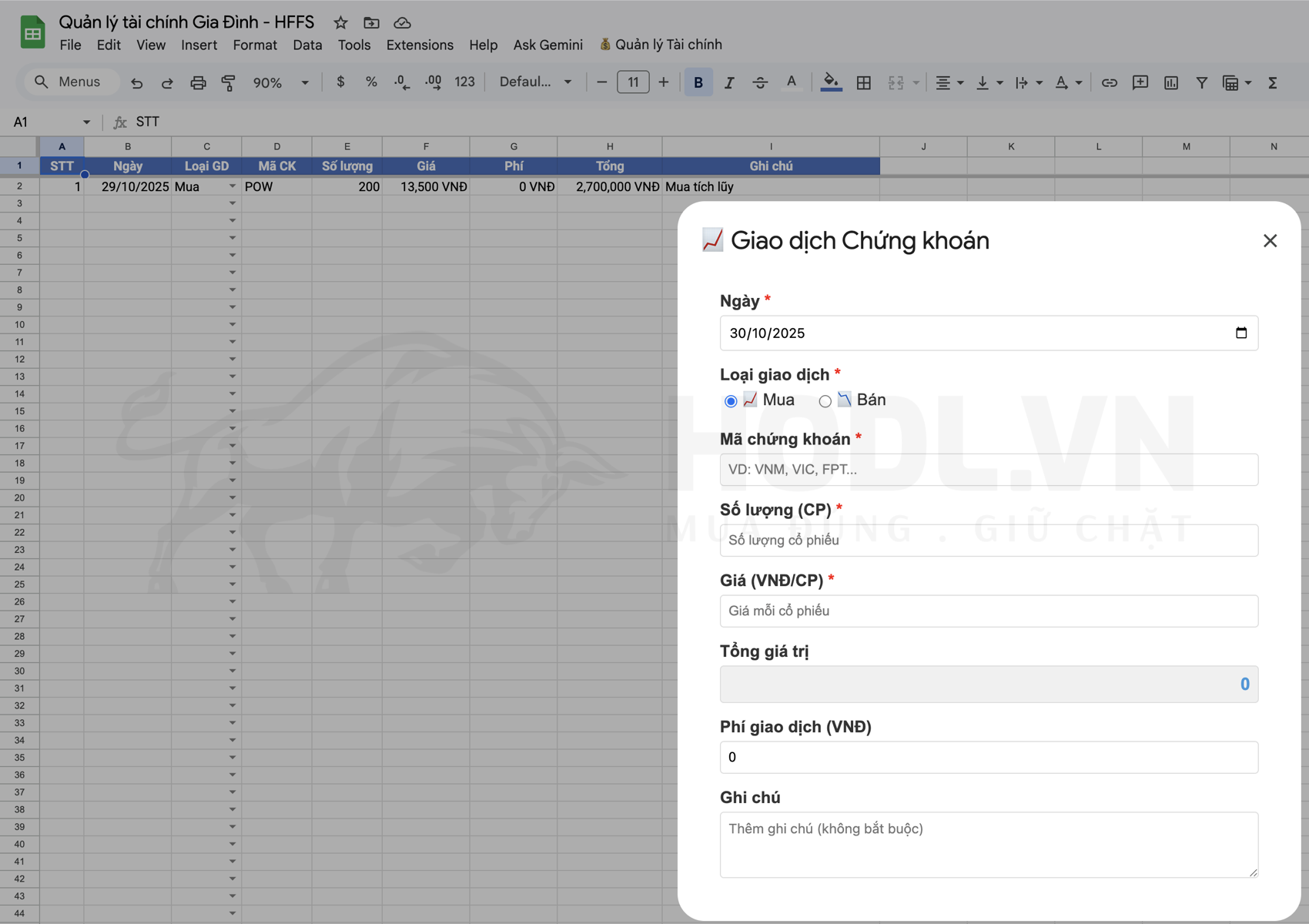Create a filter using the toolbar icon
Viewport: 1309px width, 924px height.
[1202, 82]
